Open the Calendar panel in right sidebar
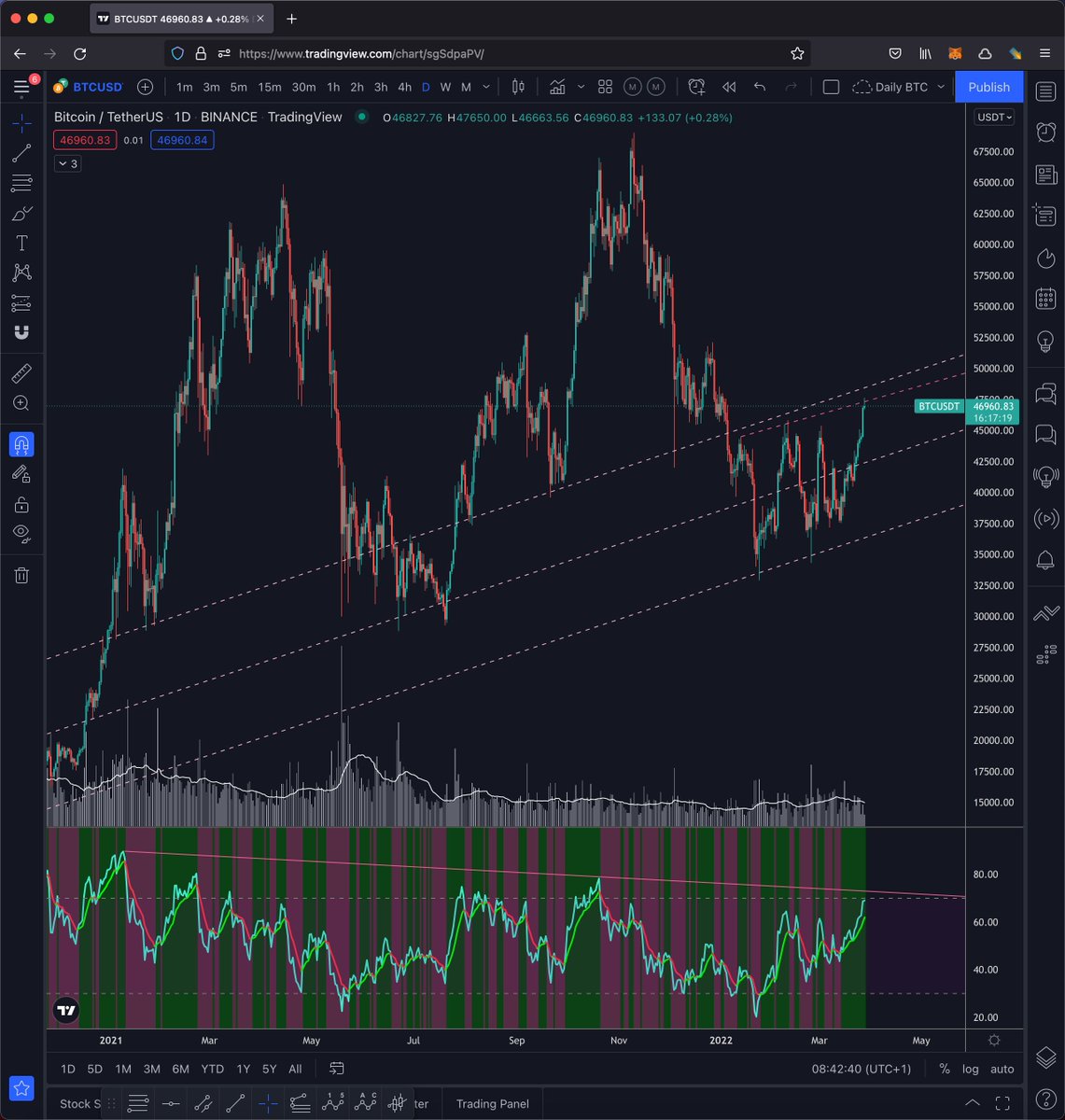Viewport: 1065px width, 1120px height. point(1045,300)
